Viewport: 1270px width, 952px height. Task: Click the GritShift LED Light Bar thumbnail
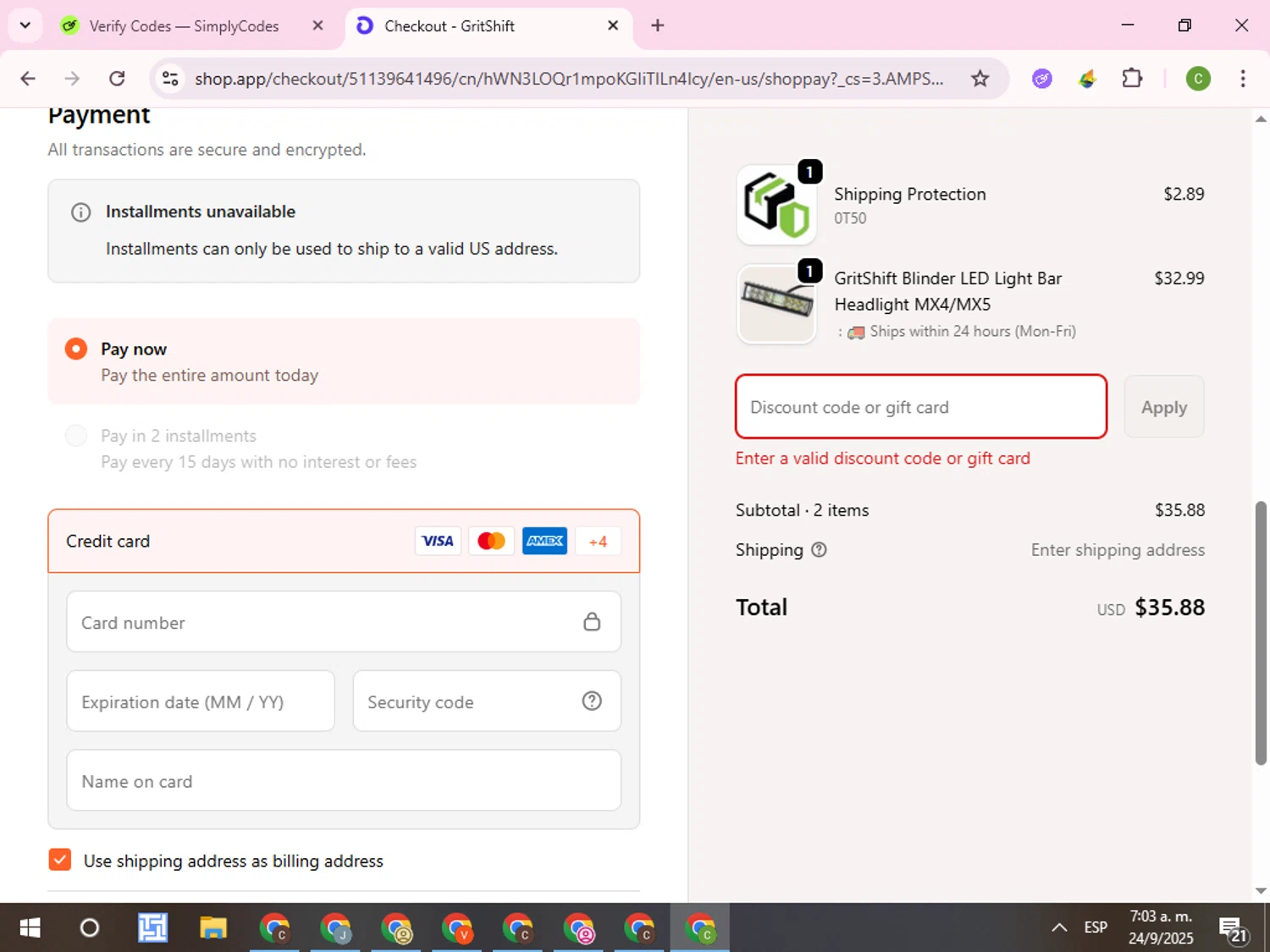pos(776,305)
